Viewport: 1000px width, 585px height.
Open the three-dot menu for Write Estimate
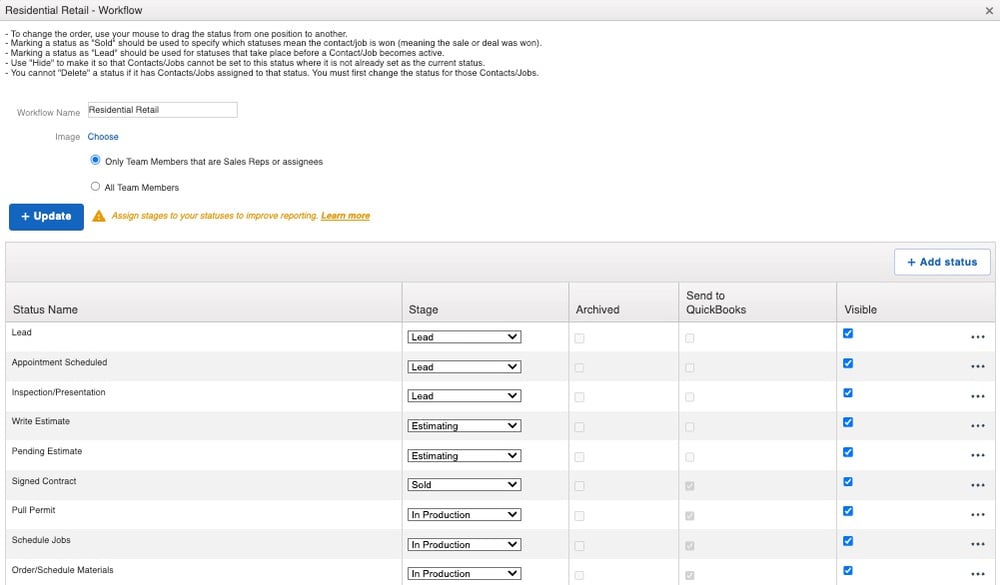pos(977,426)
